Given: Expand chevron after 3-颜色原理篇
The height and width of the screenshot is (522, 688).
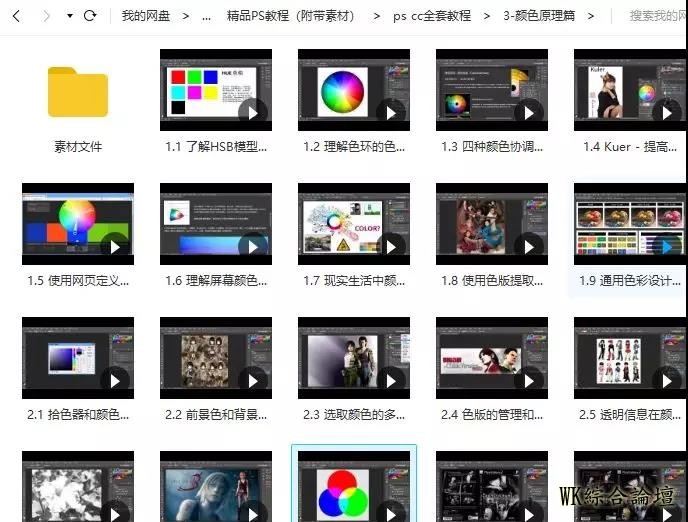Looking at the screenshot, I should tap(591, 16).
